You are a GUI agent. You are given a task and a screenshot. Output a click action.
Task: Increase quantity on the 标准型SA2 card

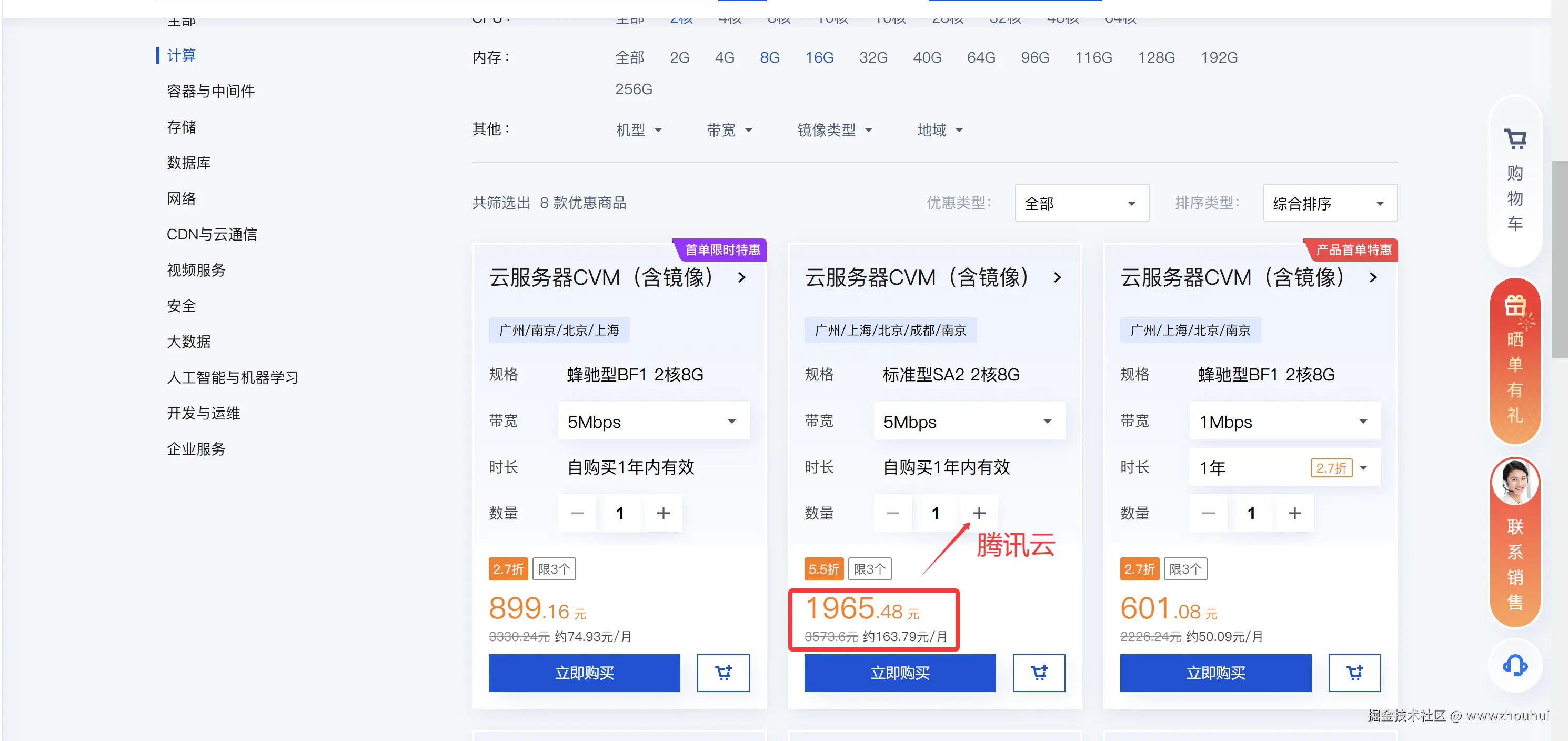pos(979,513)
